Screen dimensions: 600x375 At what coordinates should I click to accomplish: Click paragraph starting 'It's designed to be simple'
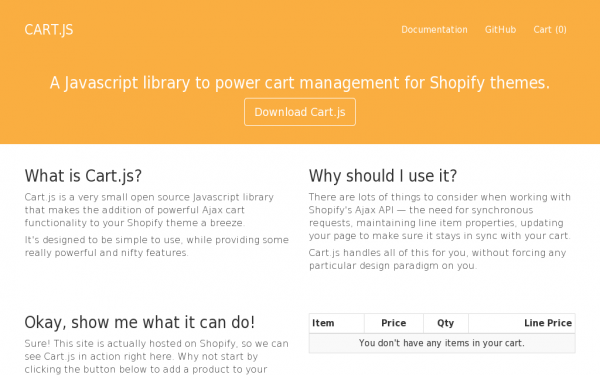click(157, 246)
